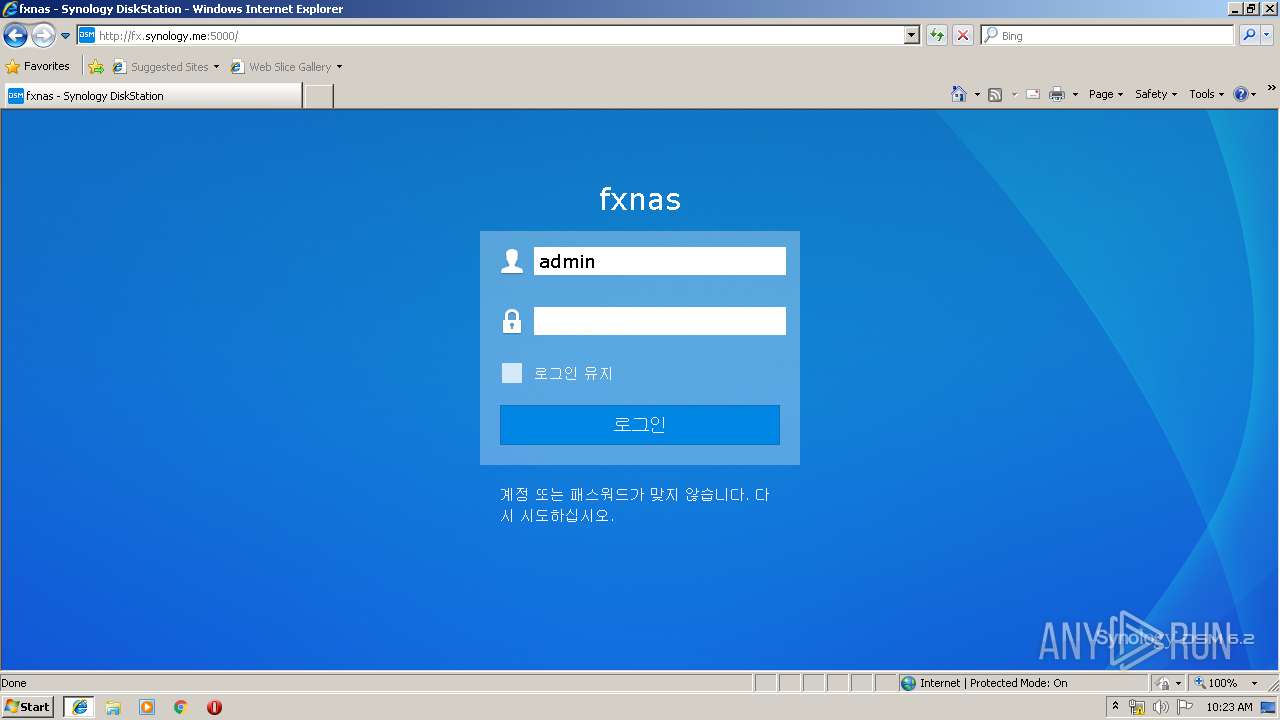
Task: Click the 로그인 button
Action: (x=640, y=425)
